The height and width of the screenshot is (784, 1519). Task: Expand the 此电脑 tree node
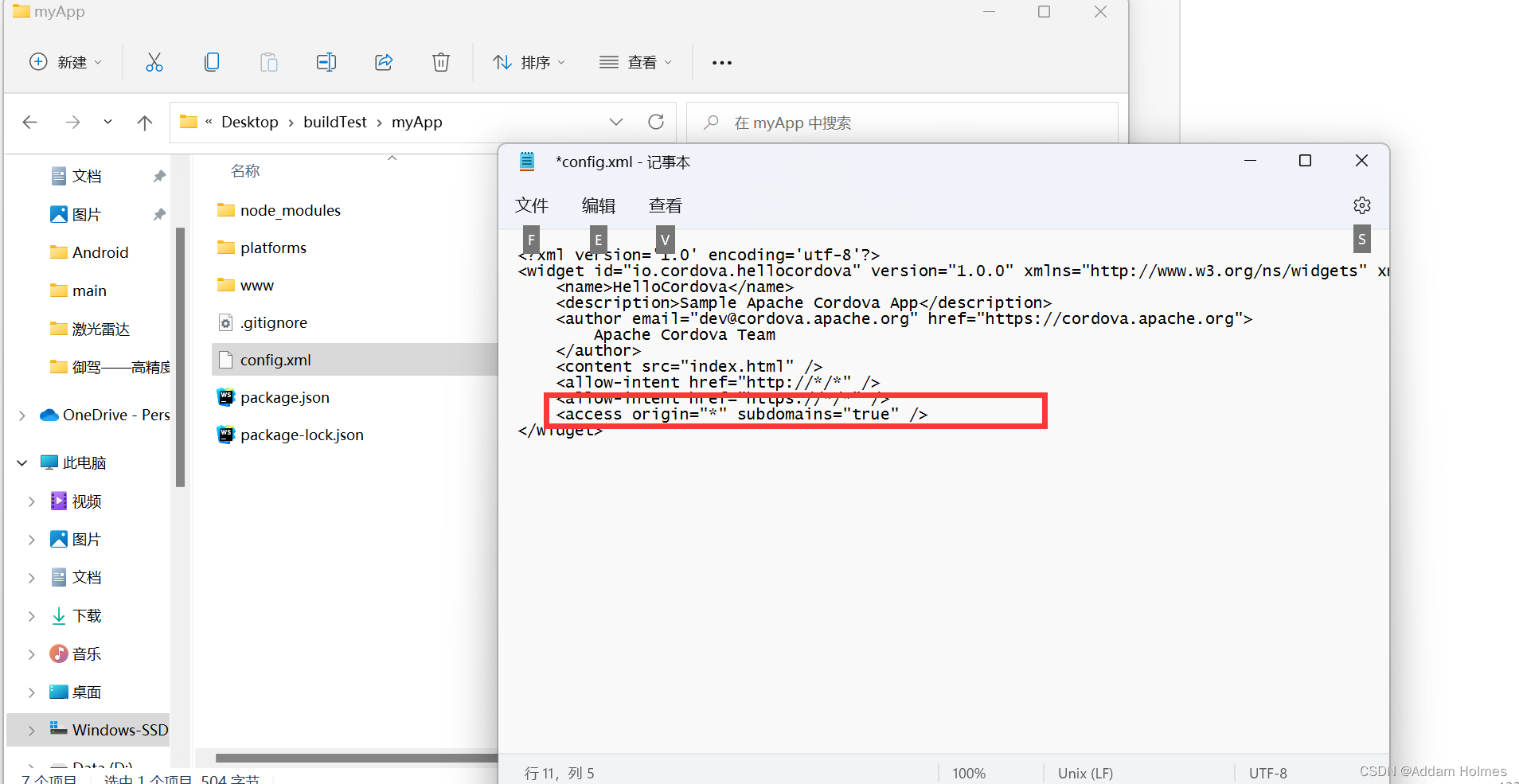[20, 462]
